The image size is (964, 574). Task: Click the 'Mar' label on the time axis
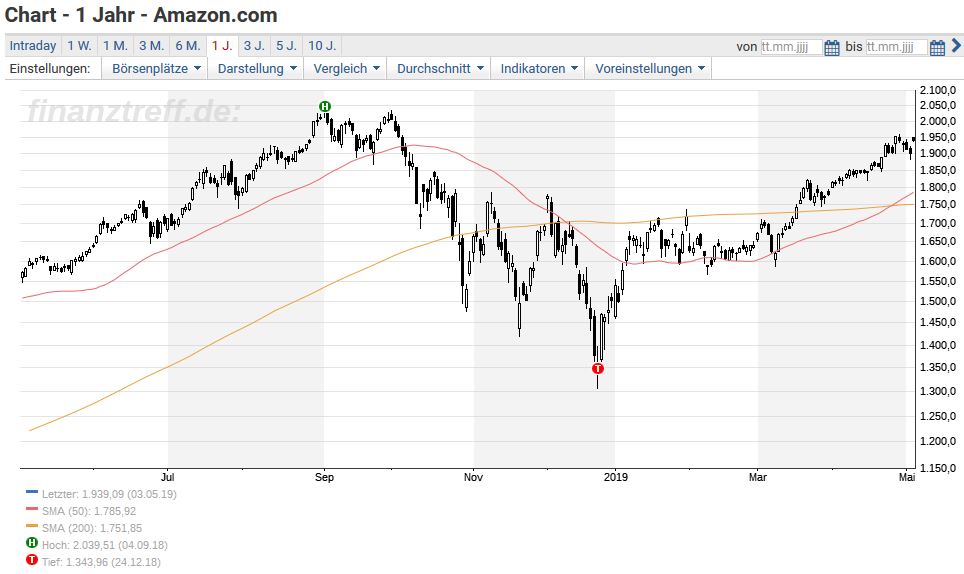coord(757,478)
